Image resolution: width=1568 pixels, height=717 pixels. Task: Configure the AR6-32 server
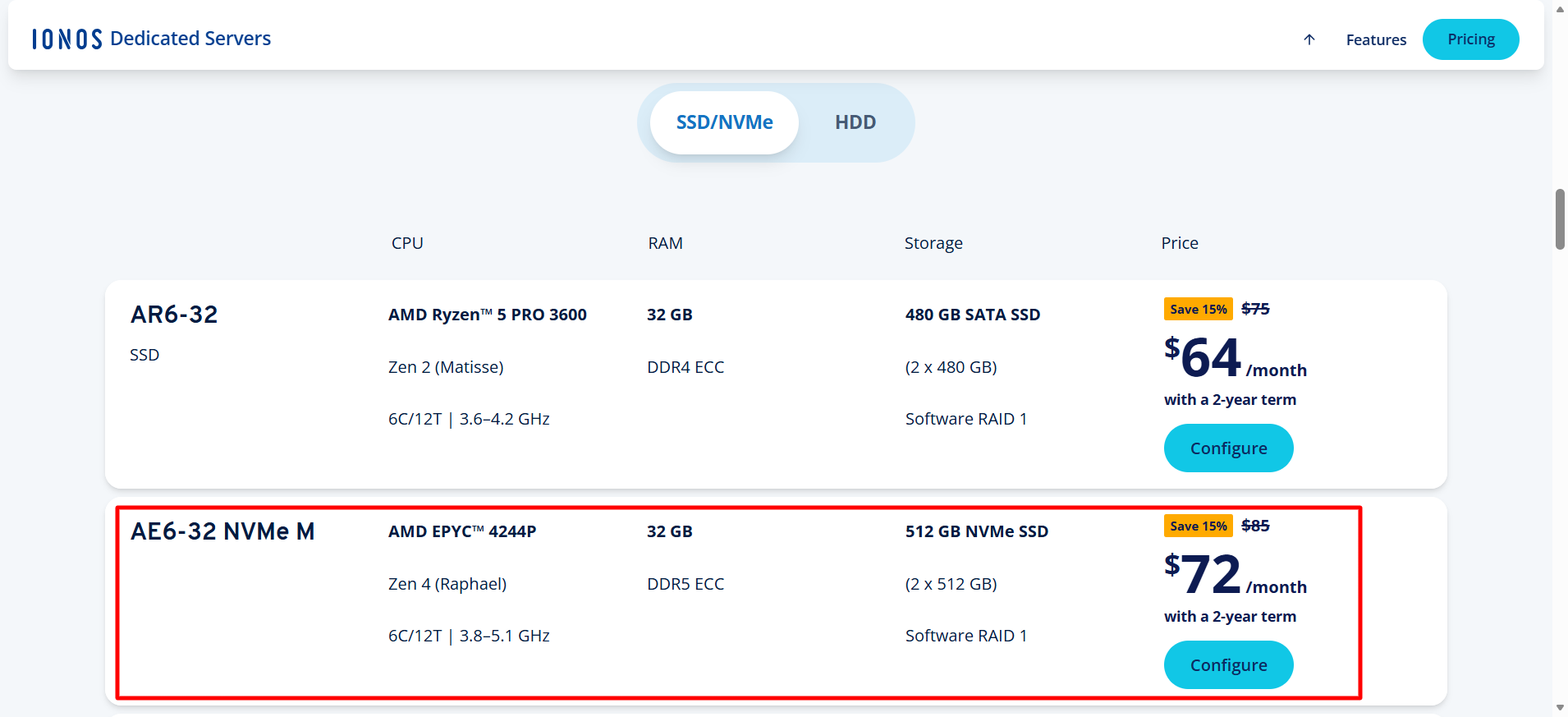(x=1228, y=448)
